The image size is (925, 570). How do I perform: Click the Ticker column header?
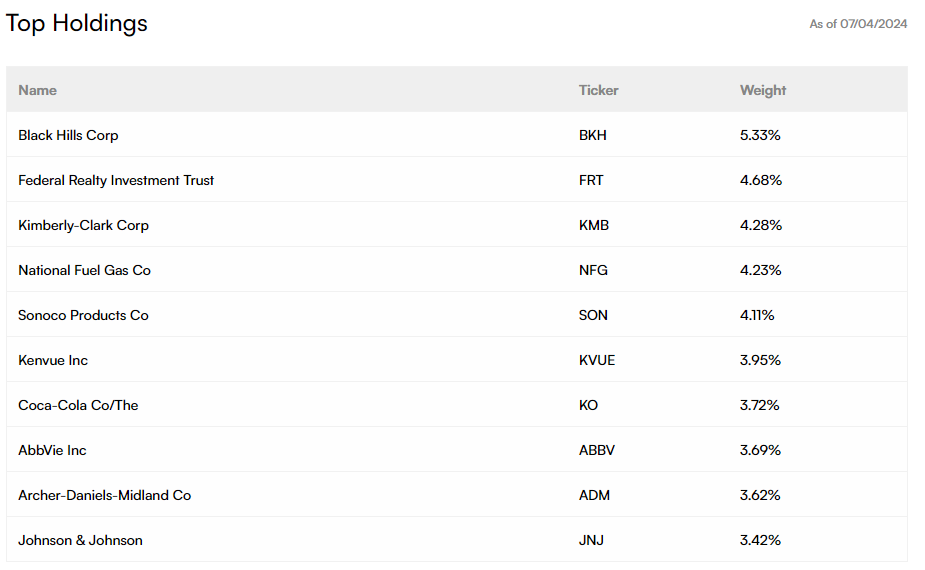tap(598, 90)
